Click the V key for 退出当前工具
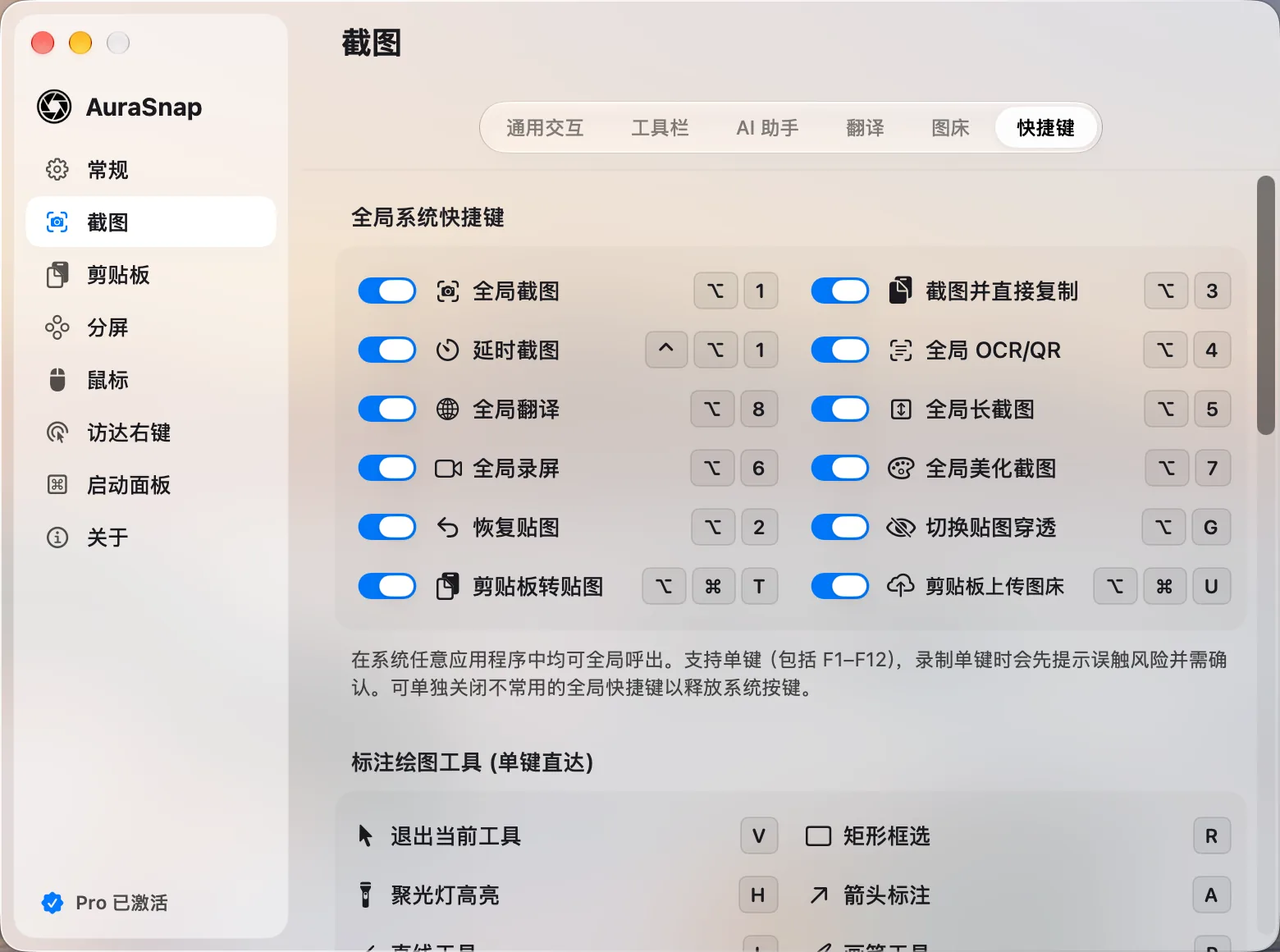 pos(759,835)
